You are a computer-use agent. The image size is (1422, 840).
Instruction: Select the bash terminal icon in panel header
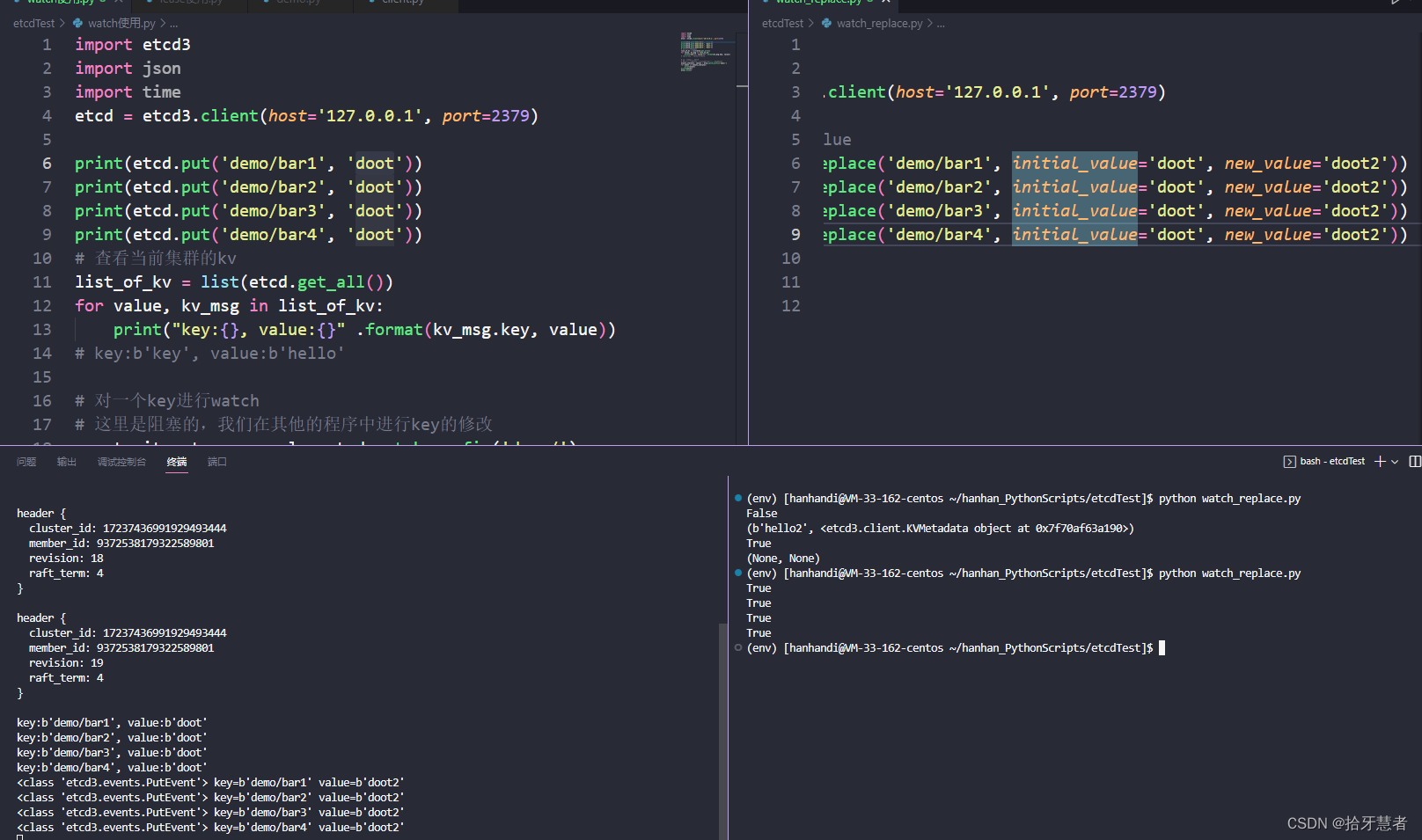click(1289, 461)
